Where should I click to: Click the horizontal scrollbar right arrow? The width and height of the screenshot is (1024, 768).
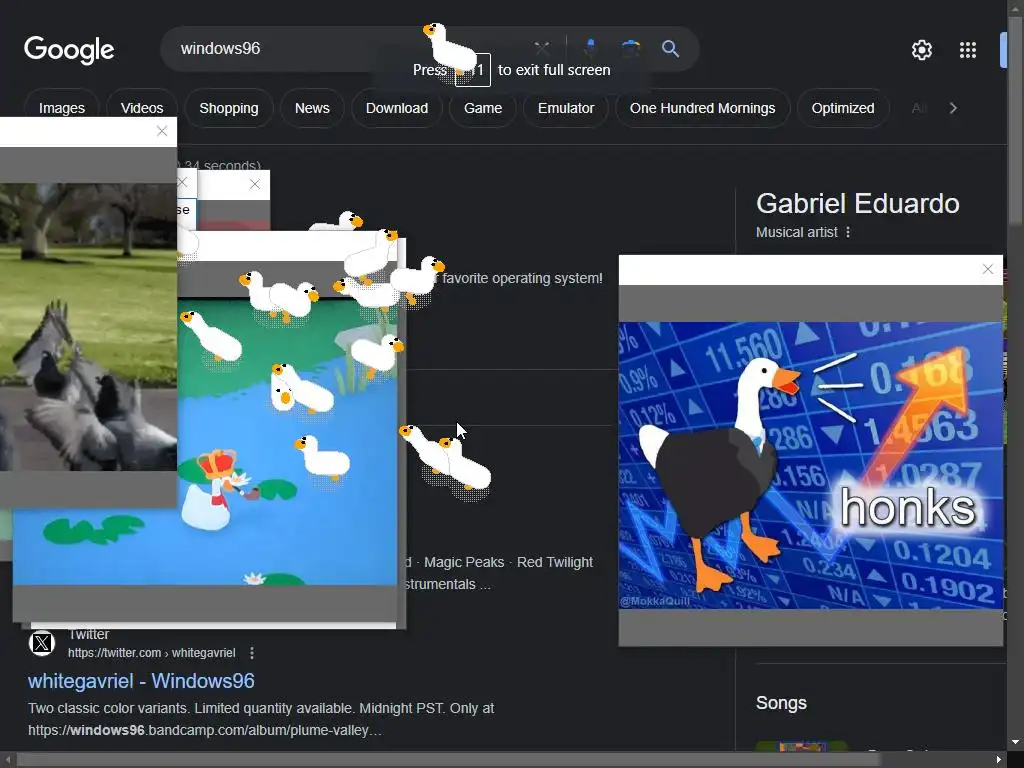coord(999,760)
